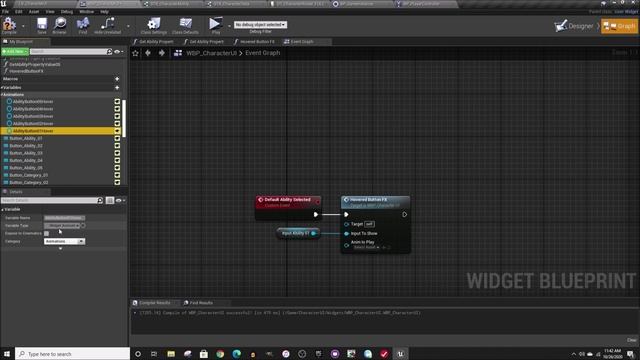
Task: Open File menu
Action: pyautogui.click(x=5, y=12)
